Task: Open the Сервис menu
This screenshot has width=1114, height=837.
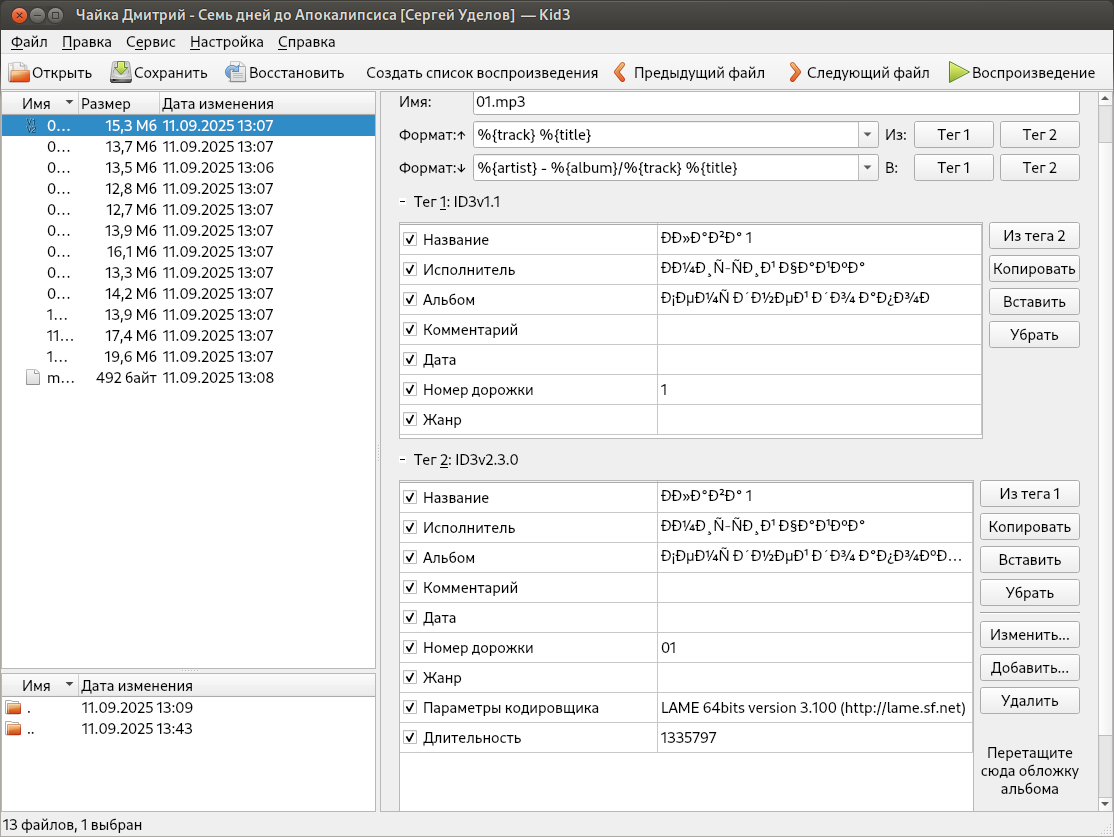Action: (x=150, y=42)
